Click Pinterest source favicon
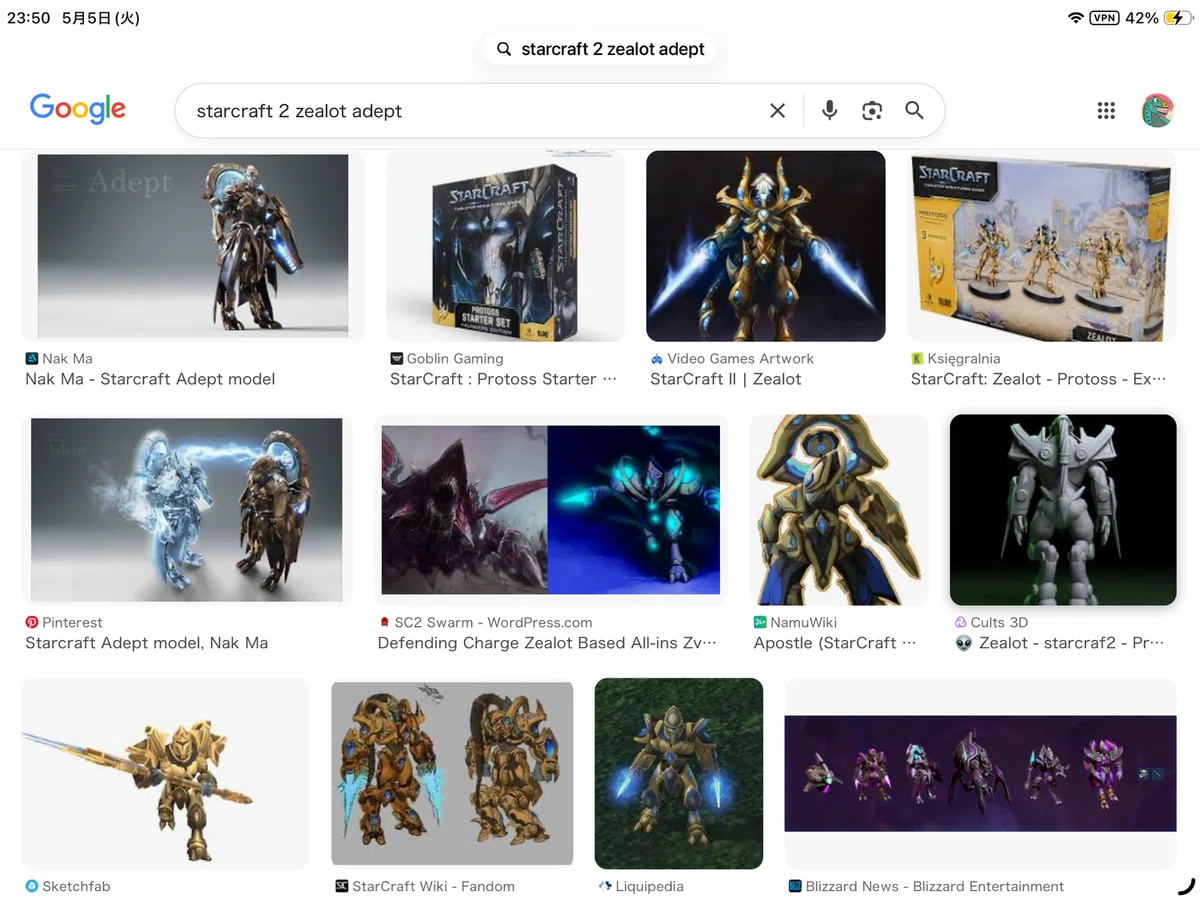Viewport: 1200px width, 900px height. pos(32,622)
